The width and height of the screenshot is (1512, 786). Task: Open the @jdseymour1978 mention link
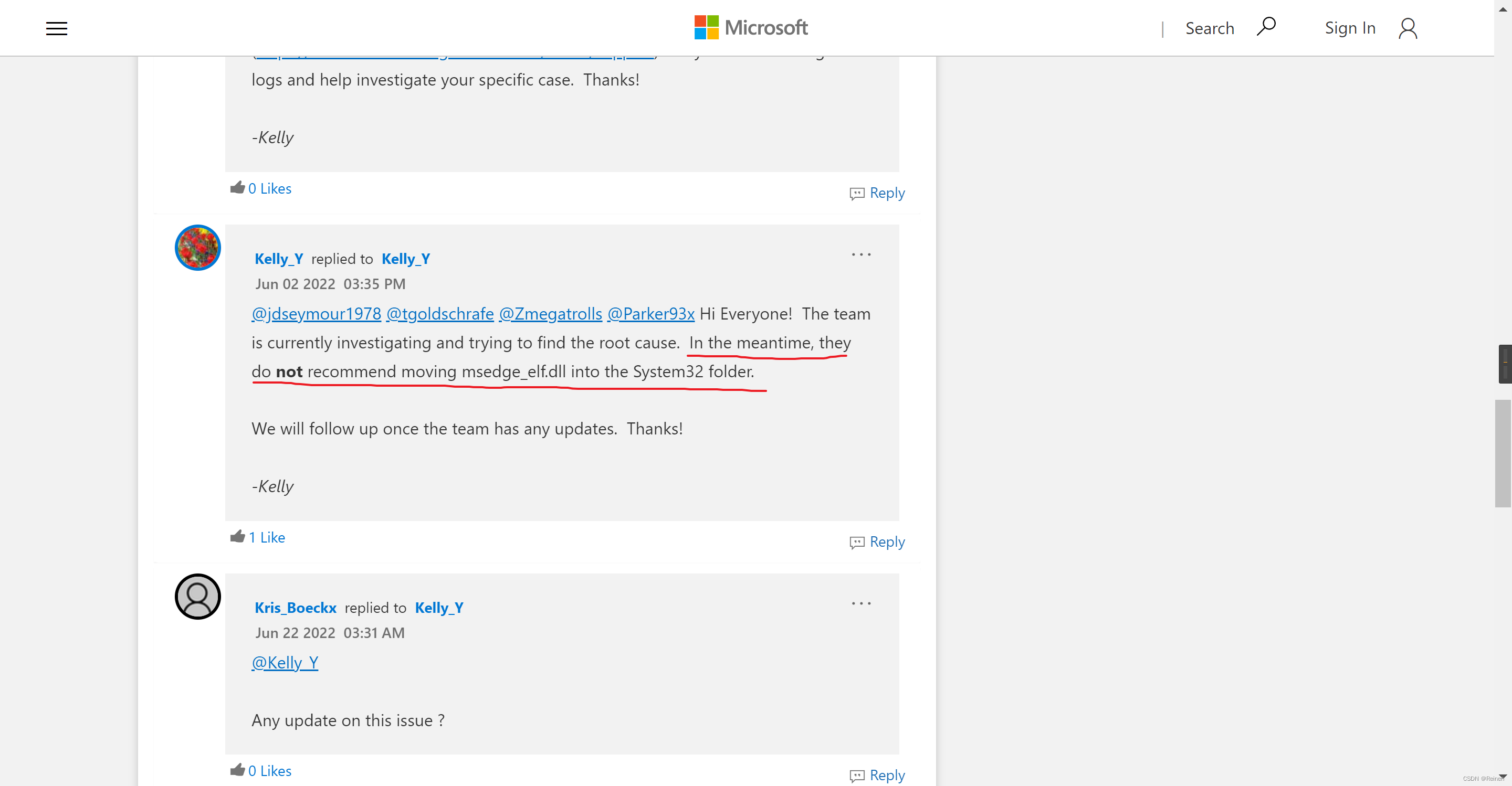tap(317, 314)
